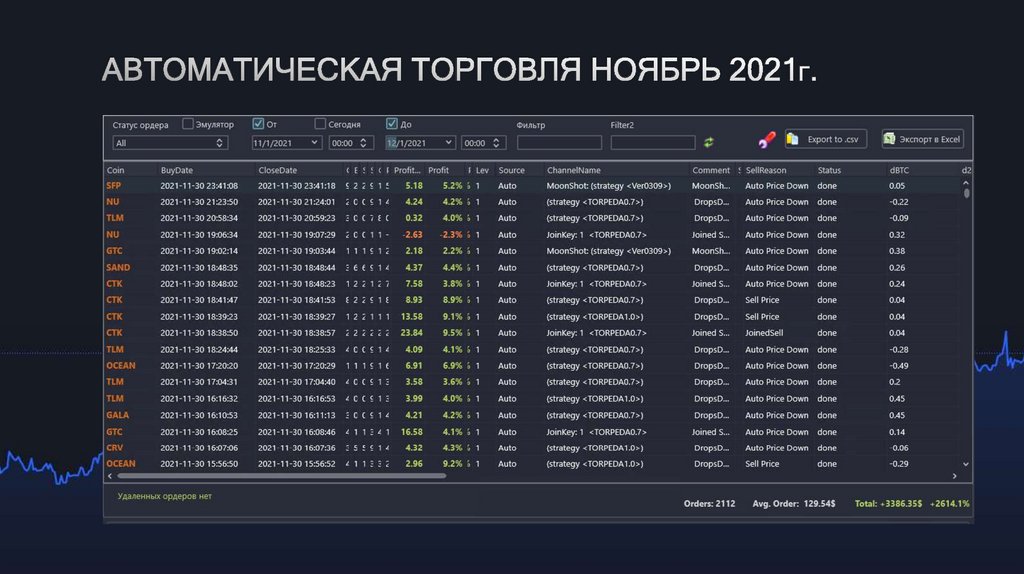Sort by the SellReason column header
Viewport: 1024px width, 574px height.
766,170
